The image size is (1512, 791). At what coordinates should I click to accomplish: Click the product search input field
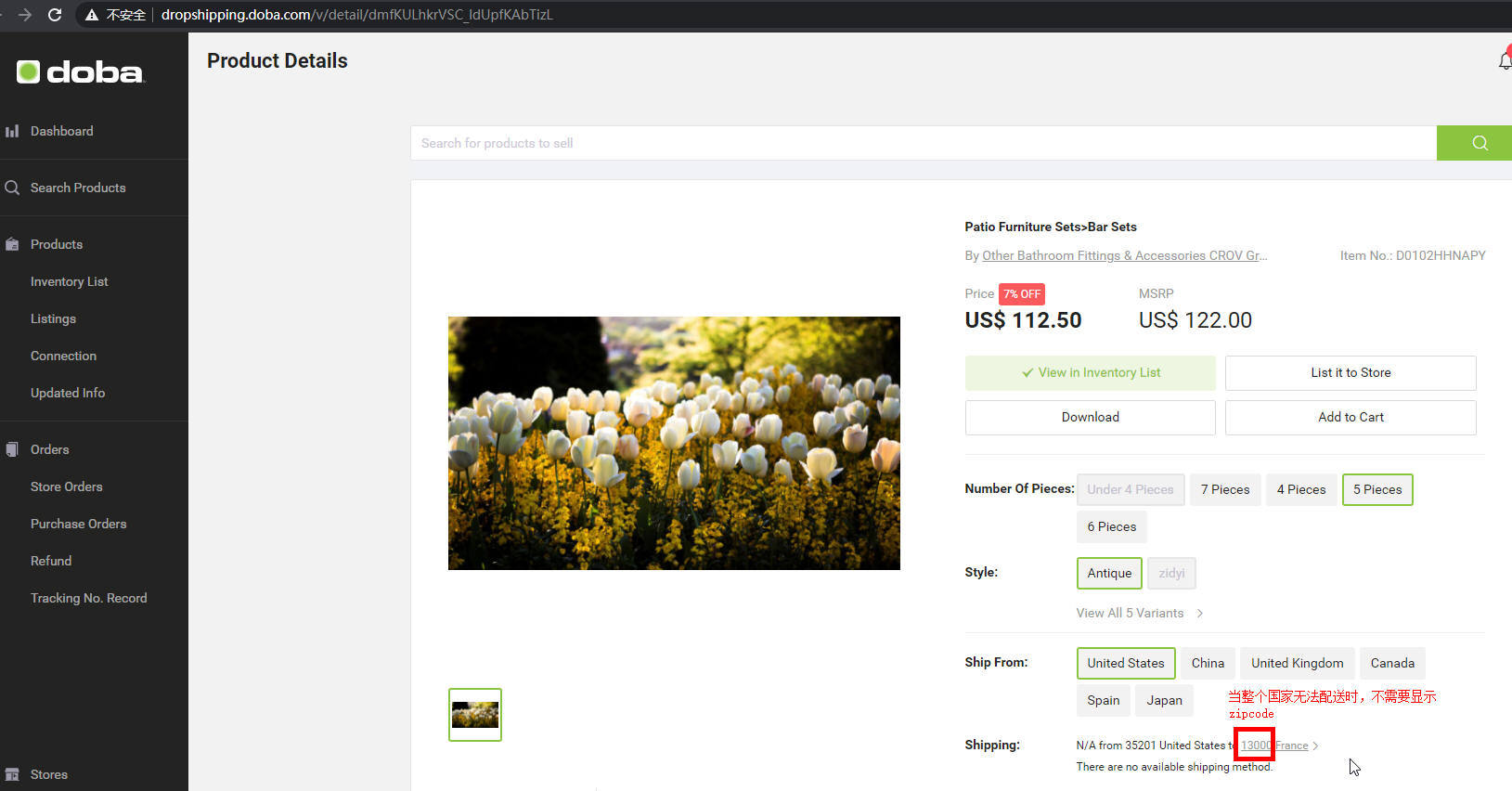pos(923,143)
